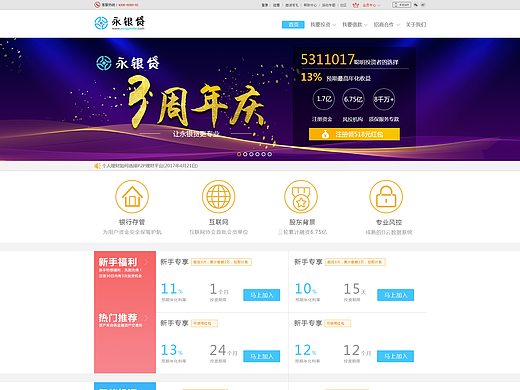
Task: Select the second banner carousel dot
Action: (x=245, y=154)
